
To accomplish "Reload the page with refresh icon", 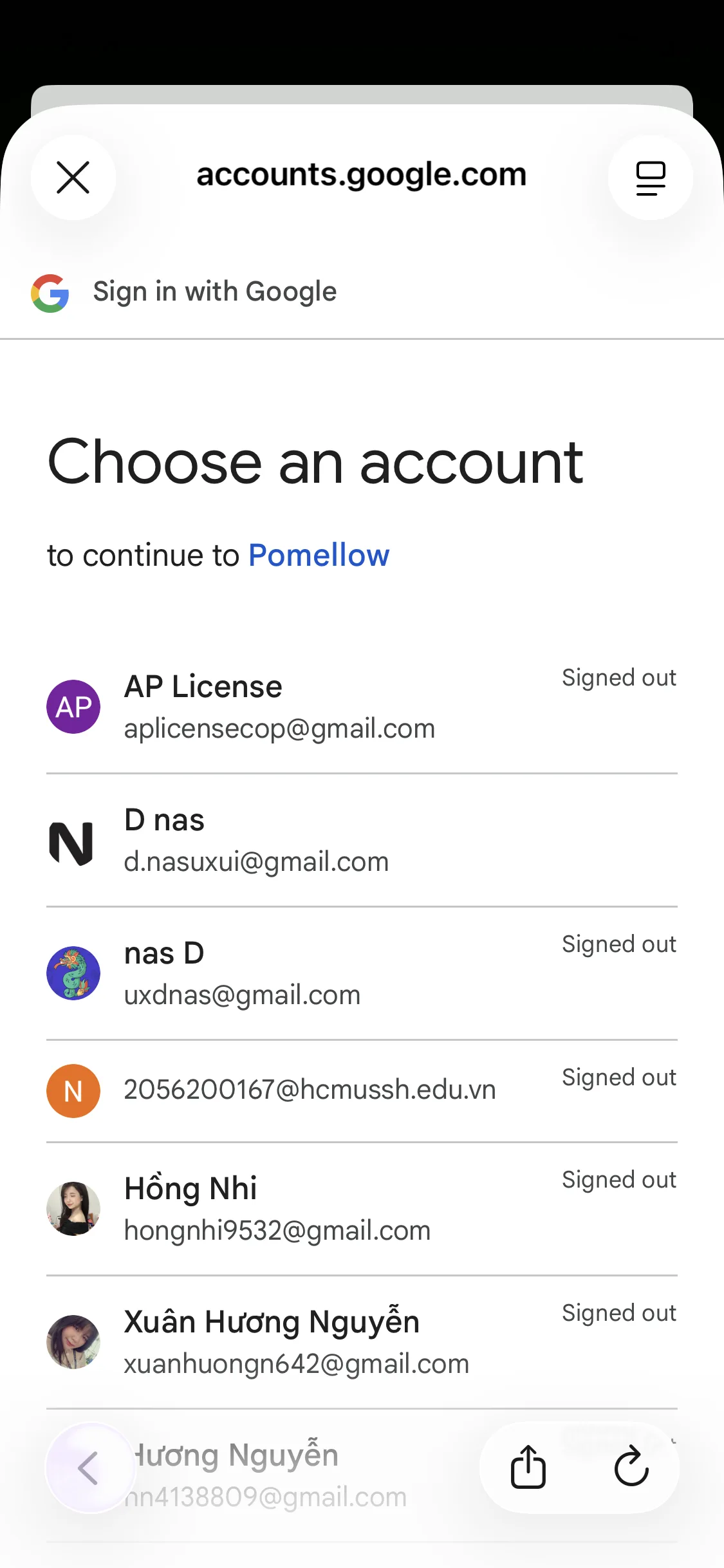I will coord(631,1467).
